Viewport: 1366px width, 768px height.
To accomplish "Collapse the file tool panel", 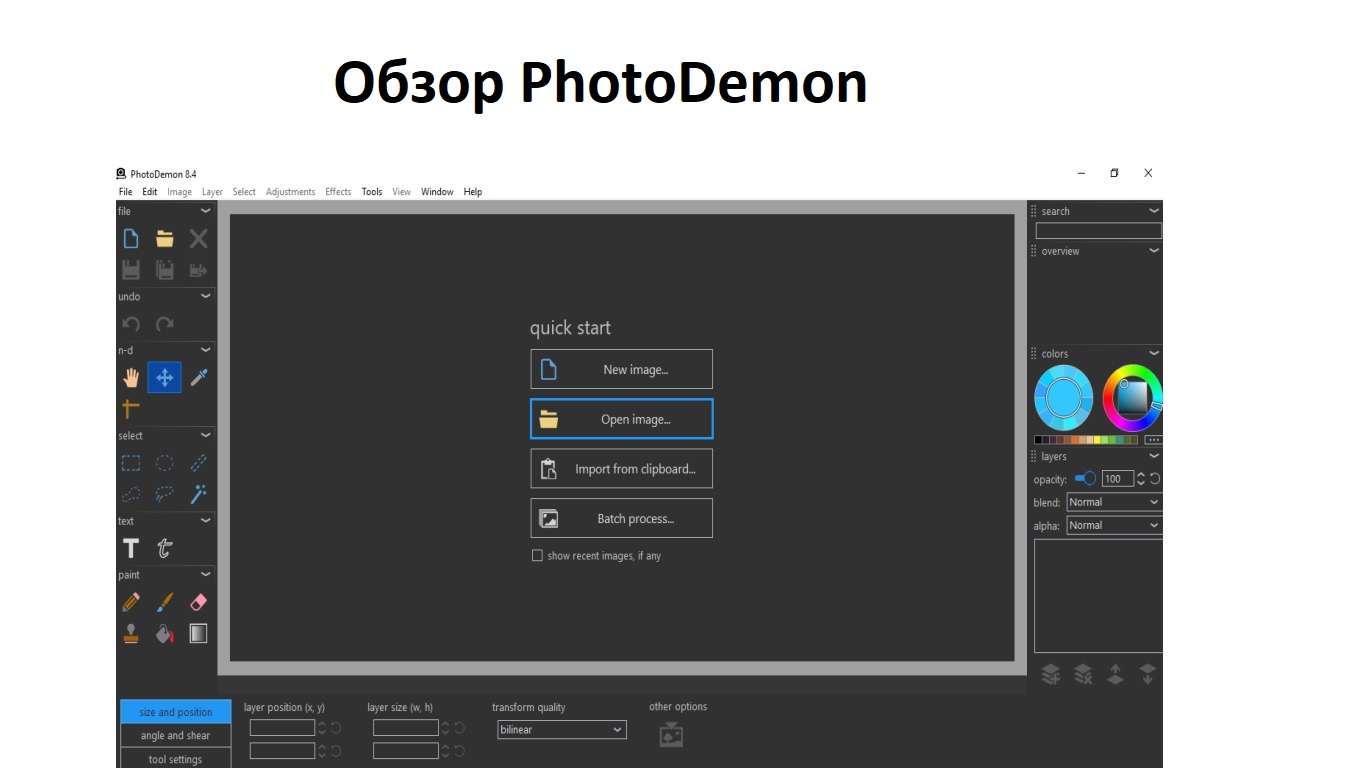I will 206,211.
